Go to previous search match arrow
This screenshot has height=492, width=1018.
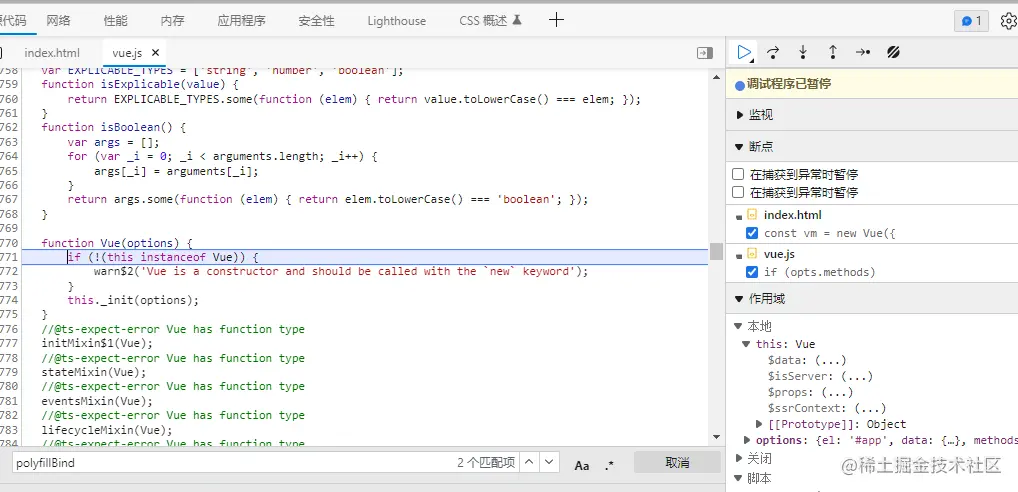[529, 462]
